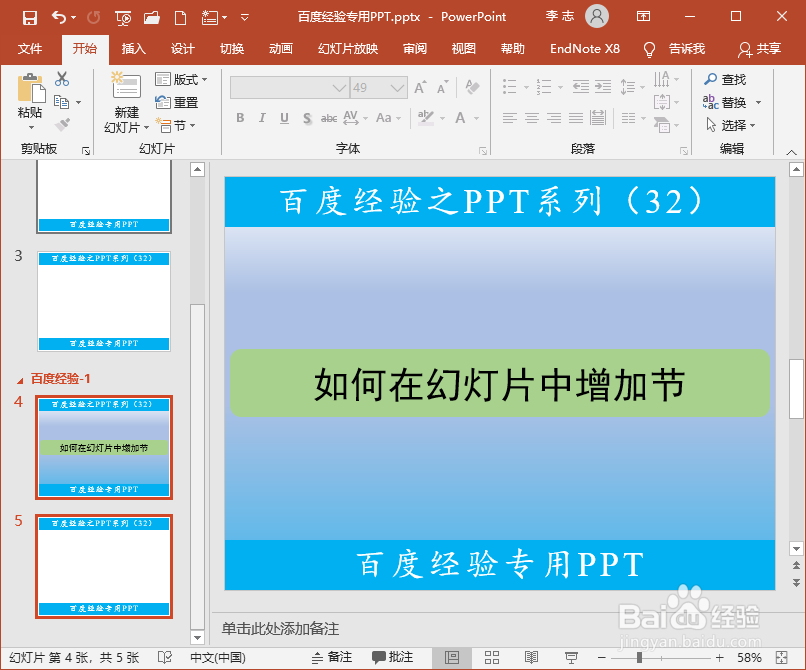Click the Increase Font Size icon
The height and width of the screenshot is (670, 806).
click(420, 87)
